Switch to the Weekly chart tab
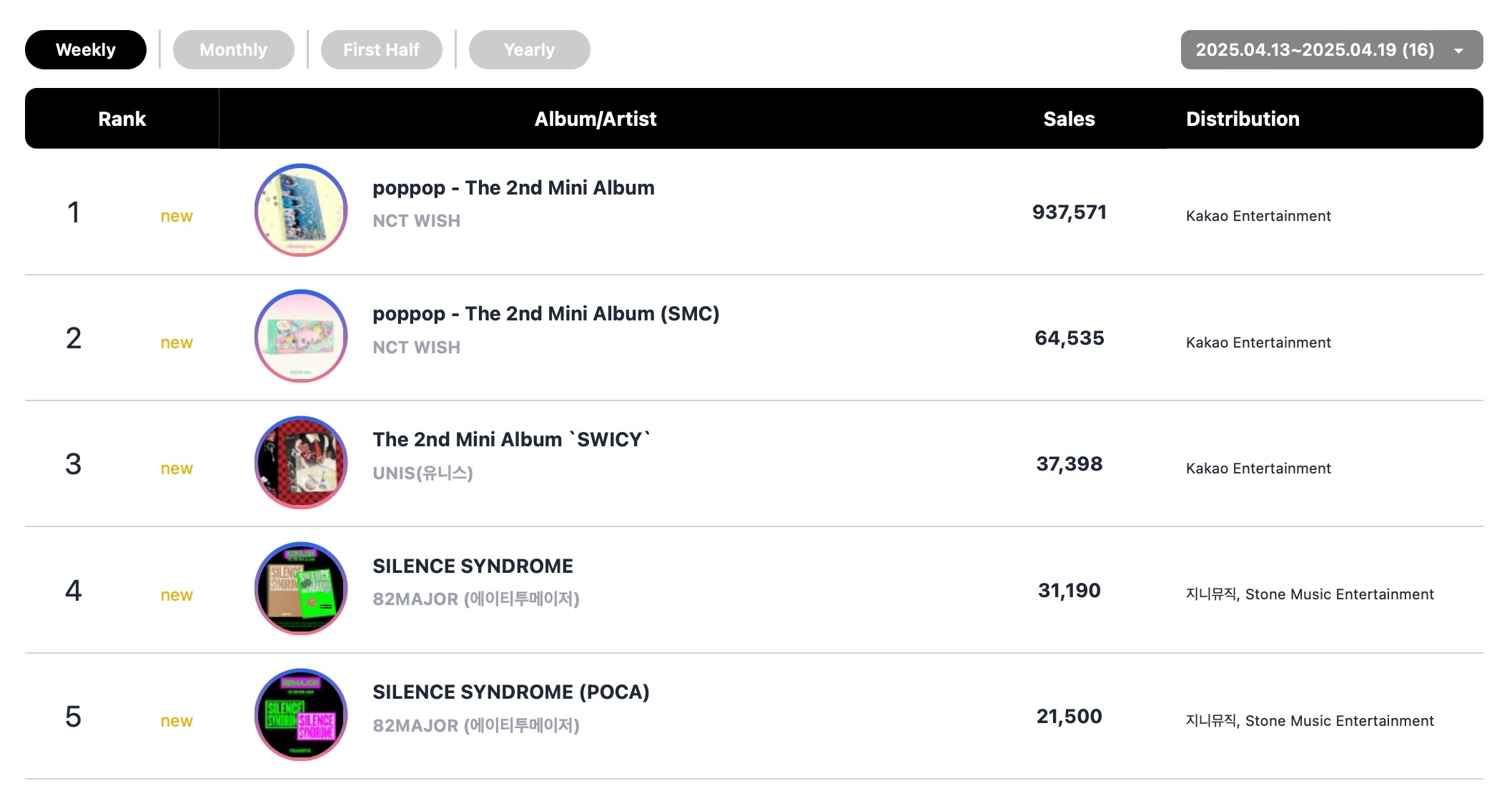This screenshot has height=786, width=1512. click(x=86, y=49)
